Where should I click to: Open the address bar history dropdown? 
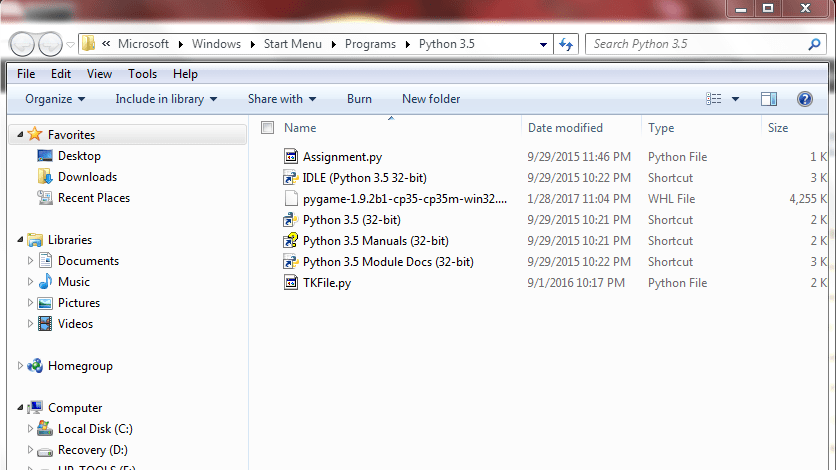click(543, 45)
